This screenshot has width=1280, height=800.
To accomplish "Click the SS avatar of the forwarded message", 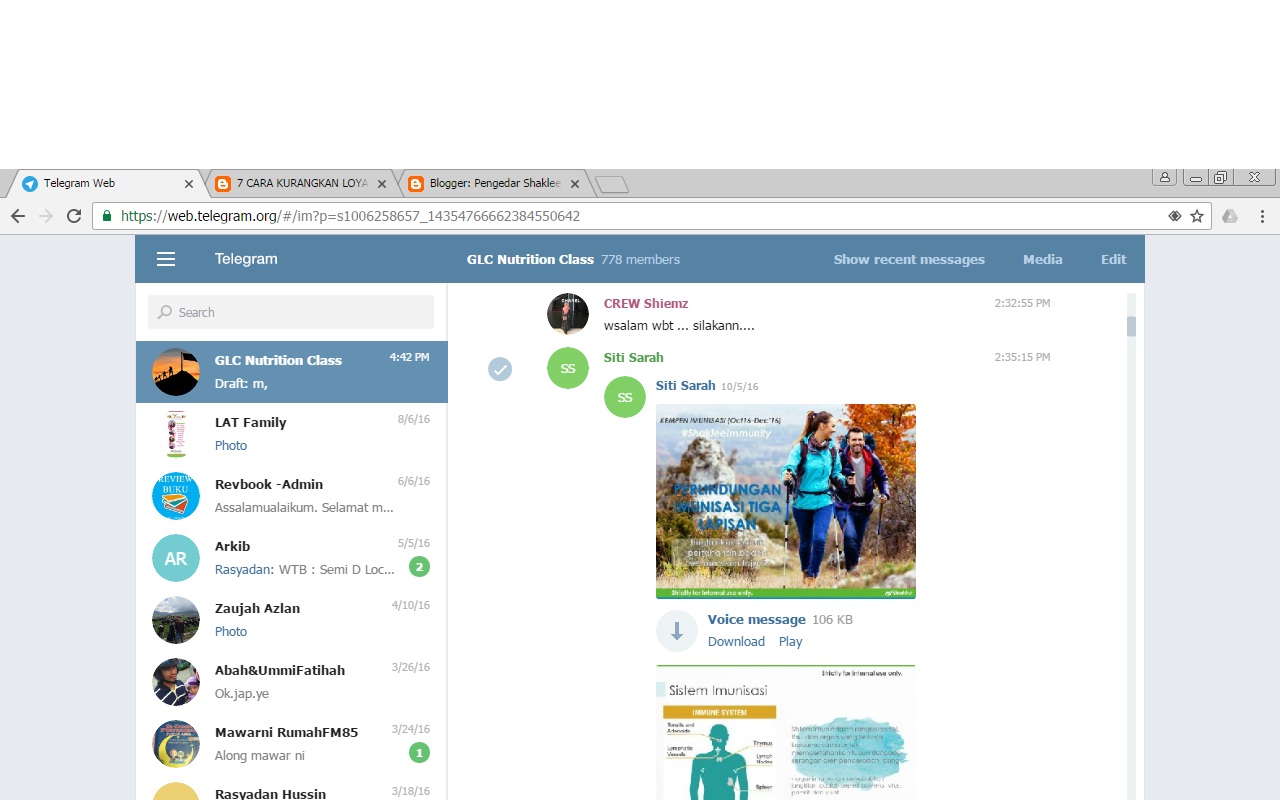I will [x=625, y=397].
